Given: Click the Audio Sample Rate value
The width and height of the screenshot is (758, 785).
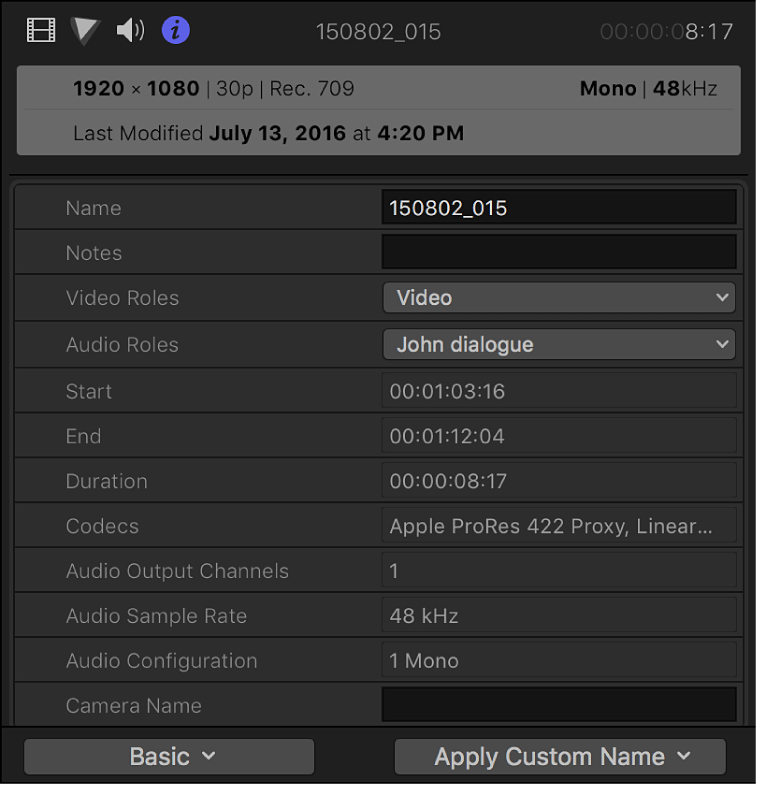Looking at the screenshot, I should point(559,616).
